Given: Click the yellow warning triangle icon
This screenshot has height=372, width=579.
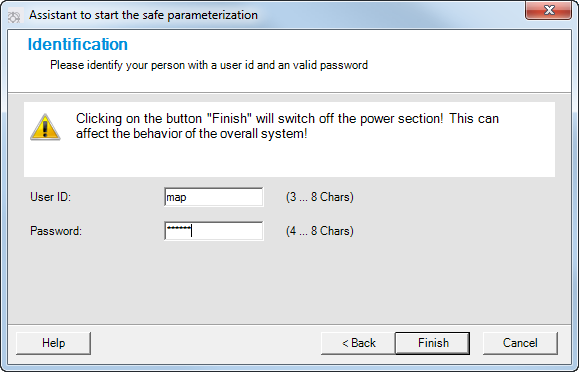Looking at the screenshot, I should [45, 127].
